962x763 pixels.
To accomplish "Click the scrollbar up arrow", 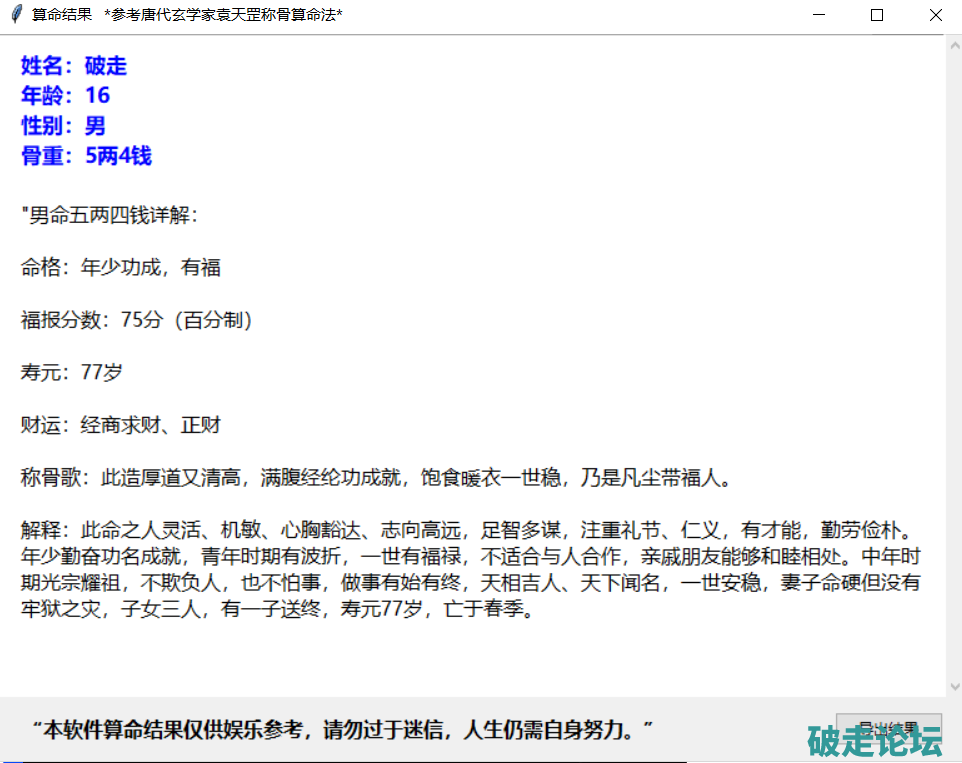I will [954, 45].
